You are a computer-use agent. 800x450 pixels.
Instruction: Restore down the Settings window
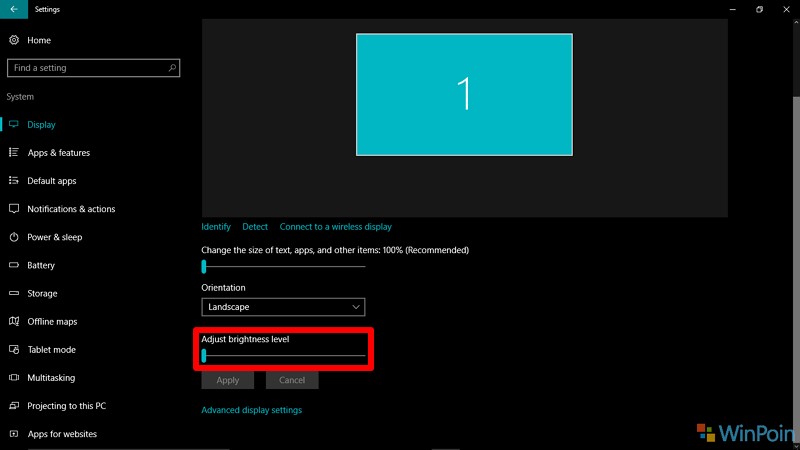tap(759, 9)
